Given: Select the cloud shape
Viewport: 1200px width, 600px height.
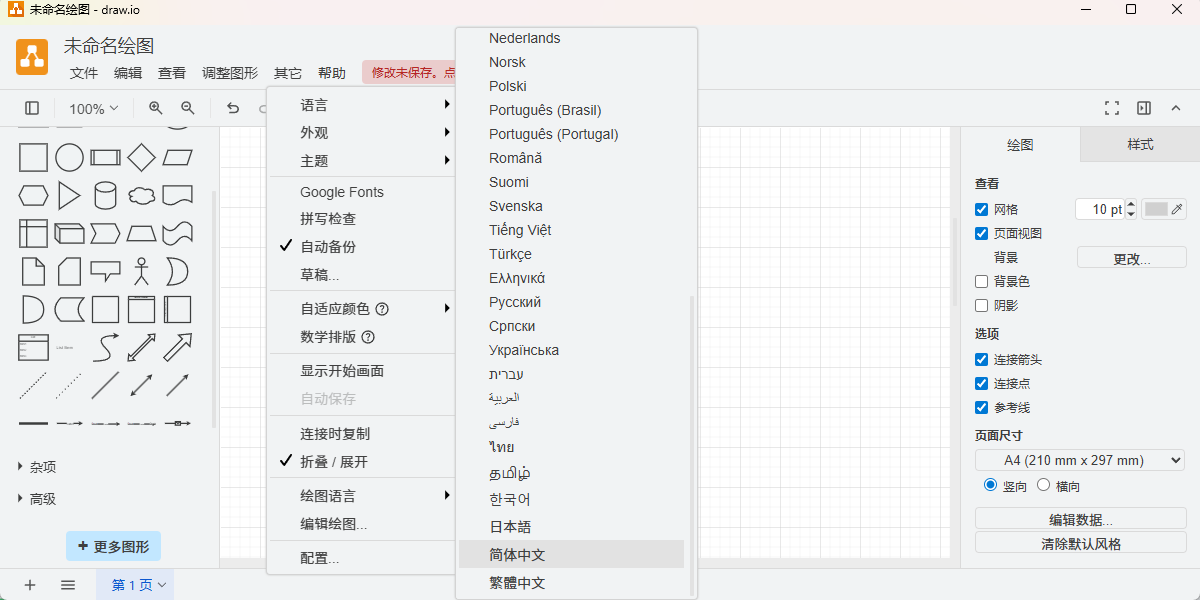Looking at the screenshot, I should (x=141, y=195).
